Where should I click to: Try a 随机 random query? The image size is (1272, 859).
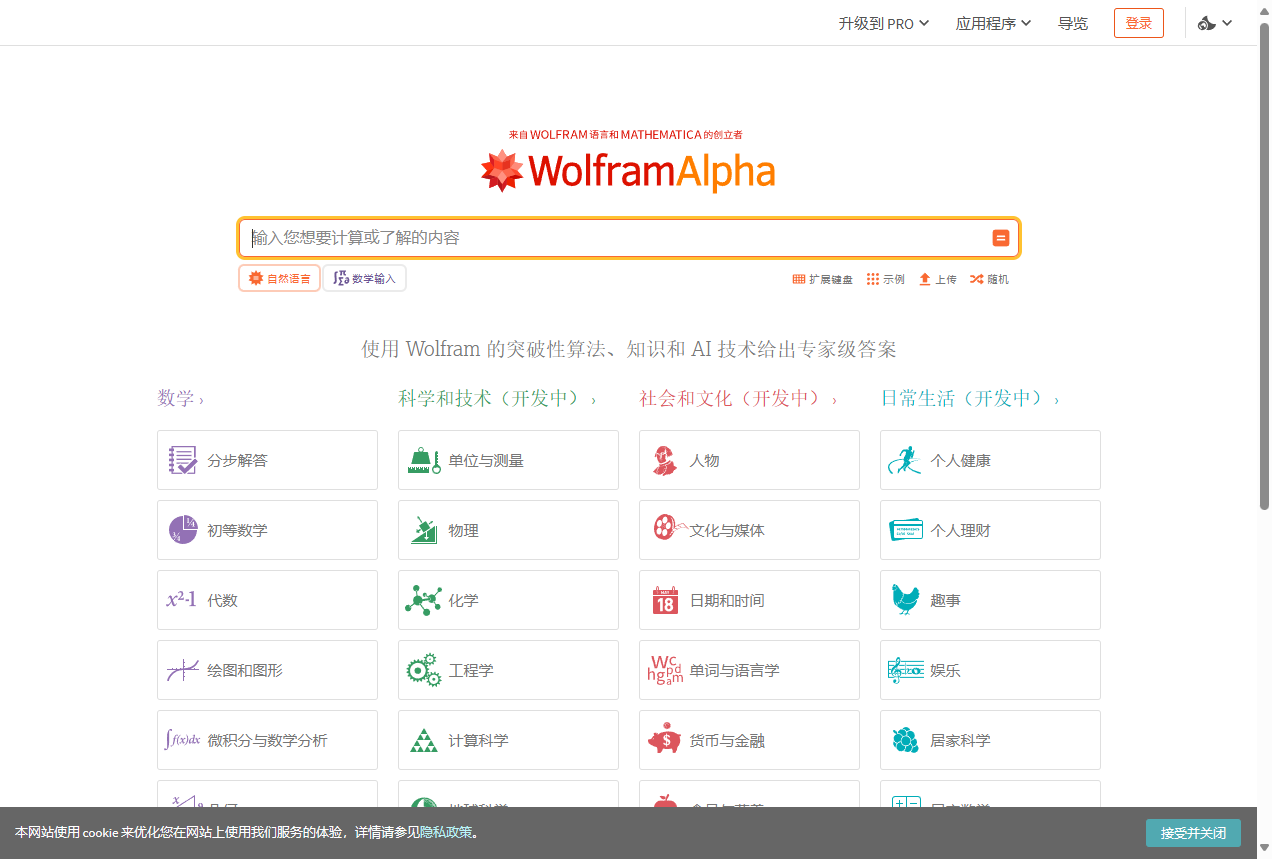pos(989,279)
